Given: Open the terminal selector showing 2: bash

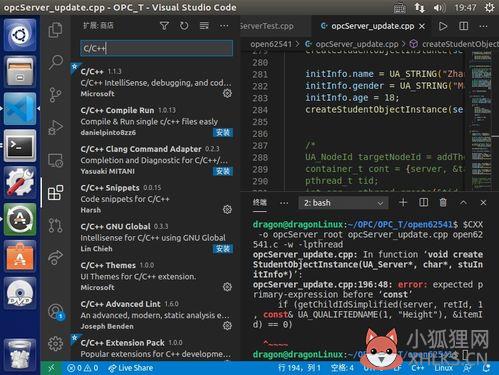Looking at the screenshot, I should pyautogui.click(x=343, y=203).
